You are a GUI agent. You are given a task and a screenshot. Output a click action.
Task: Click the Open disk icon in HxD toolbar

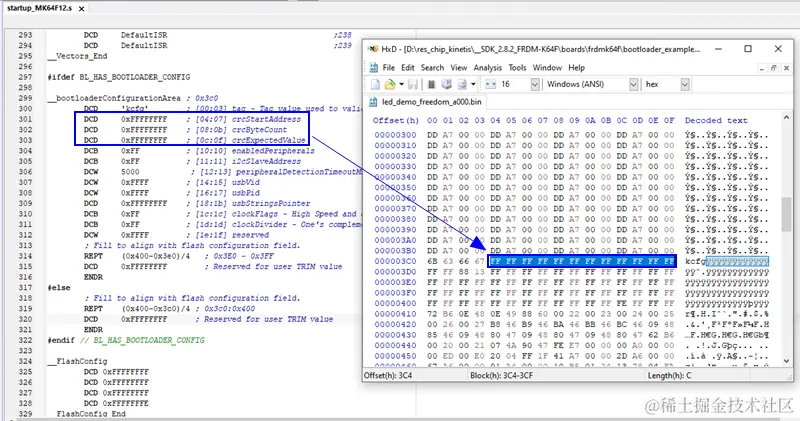tap(446, 84)
